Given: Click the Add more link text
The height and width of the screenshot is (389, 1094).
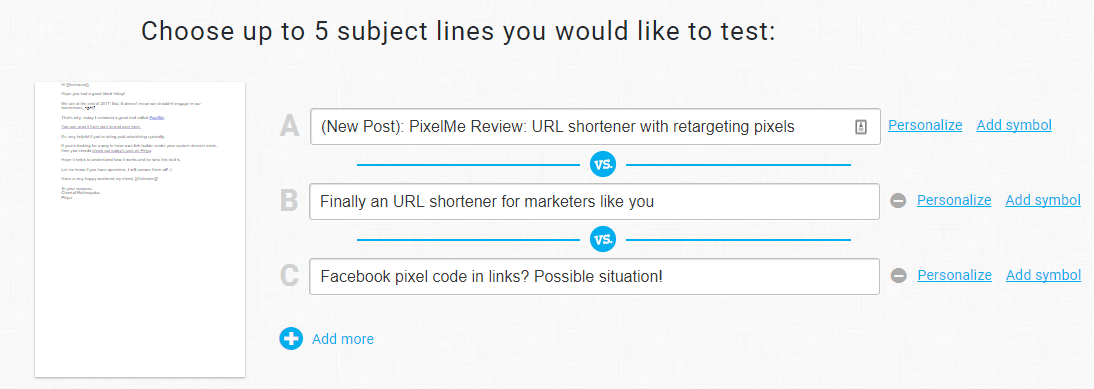Looking at the screenshot, I should pos(343,340).
